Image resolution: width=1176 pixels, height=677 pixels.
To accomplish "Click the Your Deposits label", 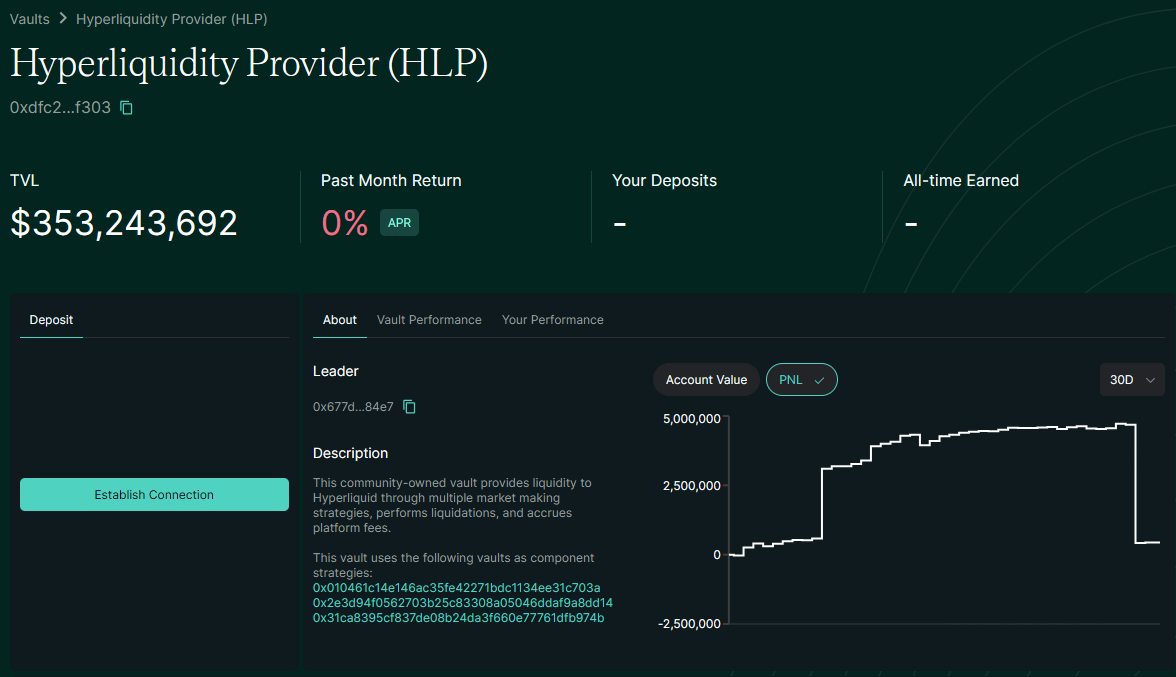I will point(664,181).
